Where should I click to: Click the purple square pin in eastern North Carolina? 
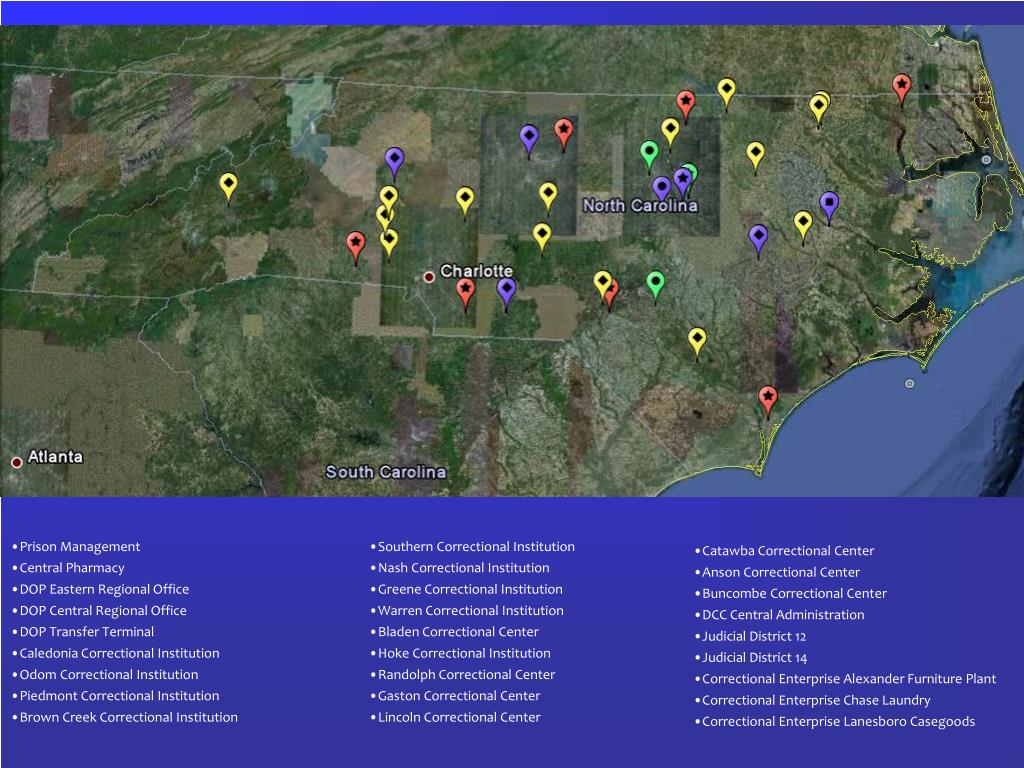tap(829, 207)
